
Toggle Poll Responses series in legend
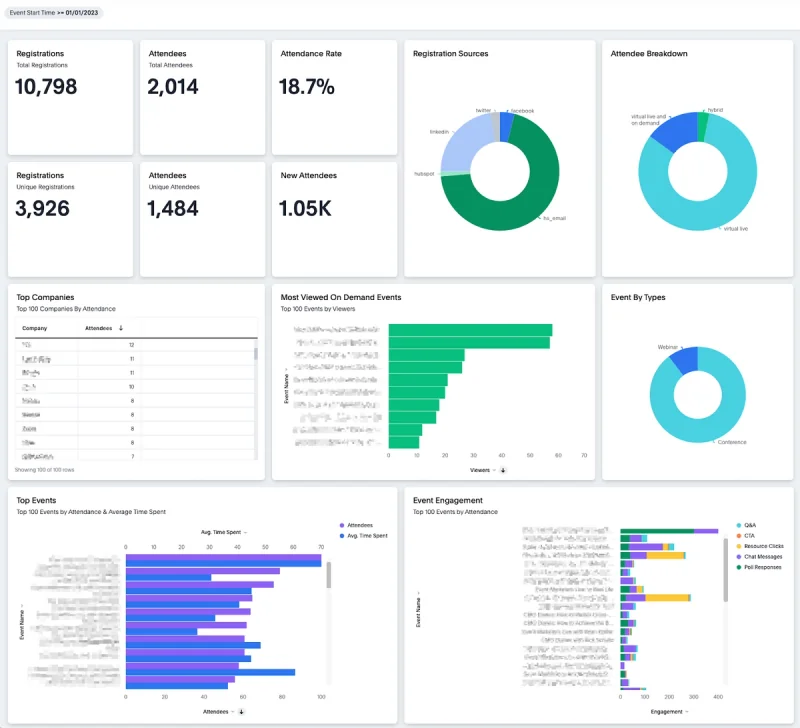click(x=759, y=567)
